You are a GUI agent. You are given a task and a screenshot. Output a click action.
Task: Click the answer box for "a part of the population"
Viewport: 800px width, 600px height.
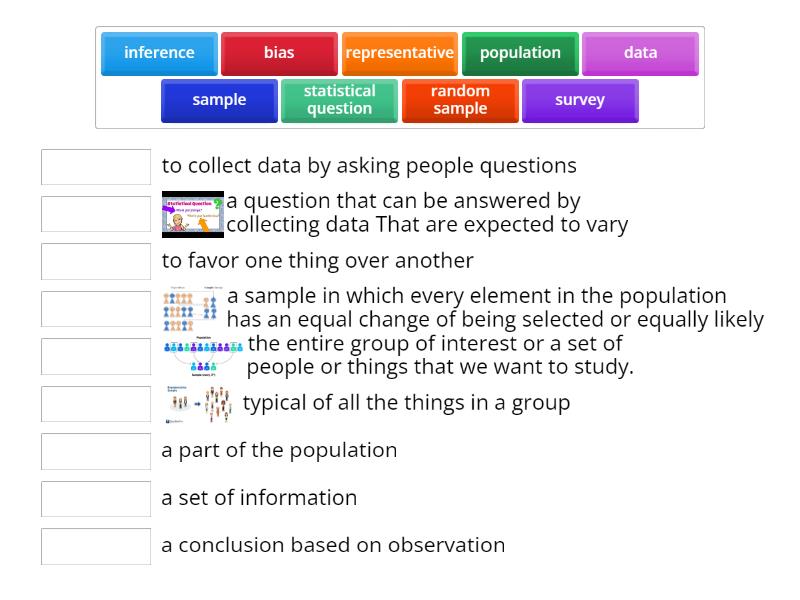[x=94, y=451]
